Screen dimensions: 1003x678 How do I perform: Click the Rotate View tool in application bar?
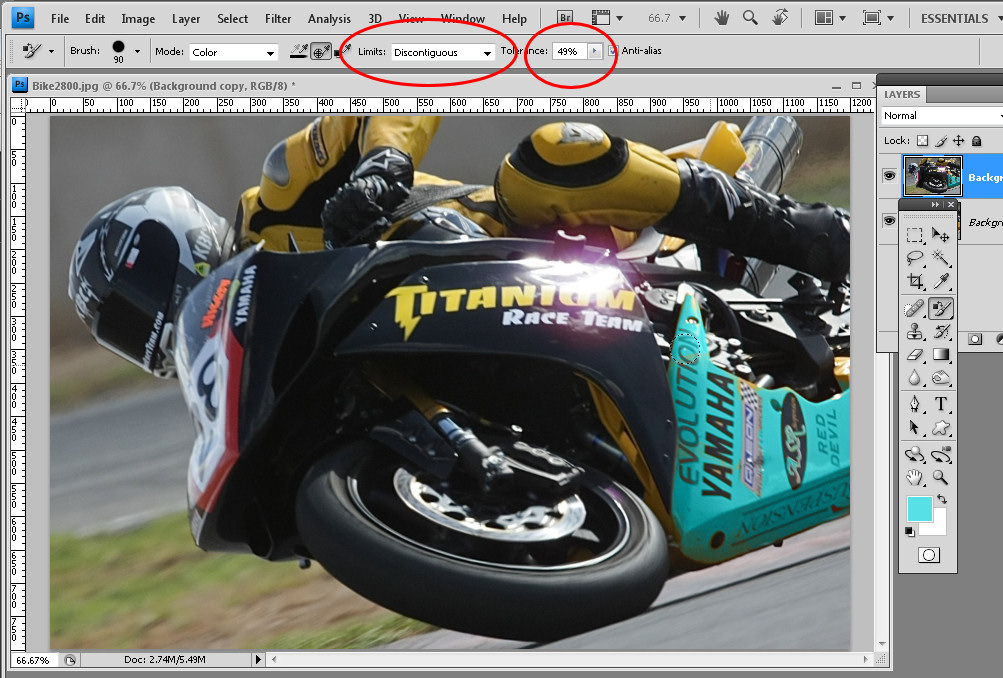coord(780,18)
